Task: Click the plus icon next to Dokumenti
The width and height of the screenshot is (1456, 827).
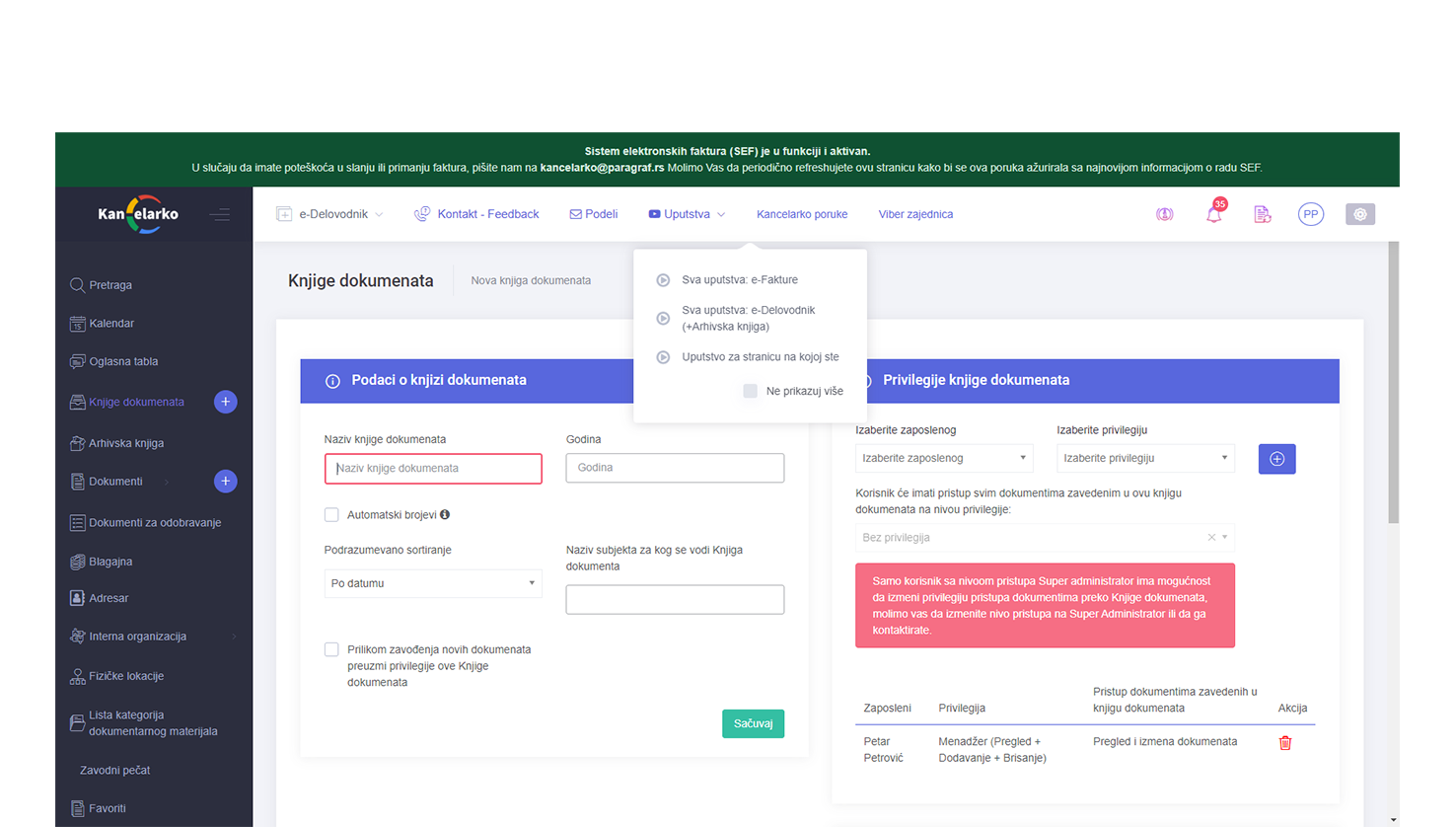Action: point(225,482)
